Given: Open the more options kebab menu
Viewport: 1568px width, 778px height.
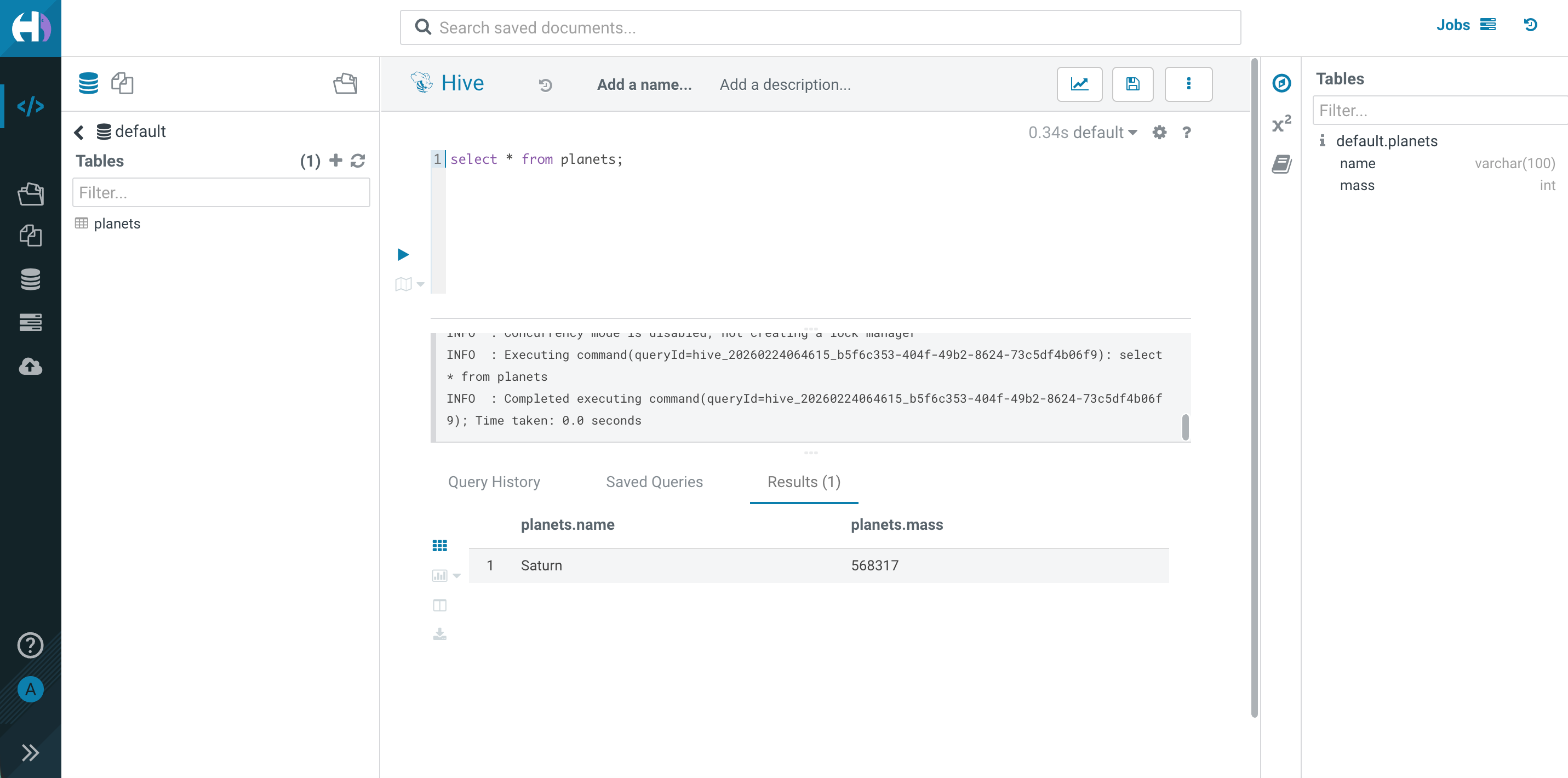Looking at the screenshot, I should 1188,84.
